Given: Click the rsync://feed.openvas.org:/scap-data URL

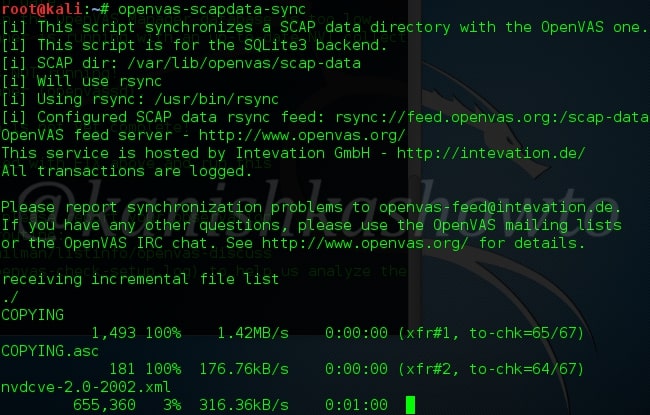Looking at the screenshot, I should (492, 117).
